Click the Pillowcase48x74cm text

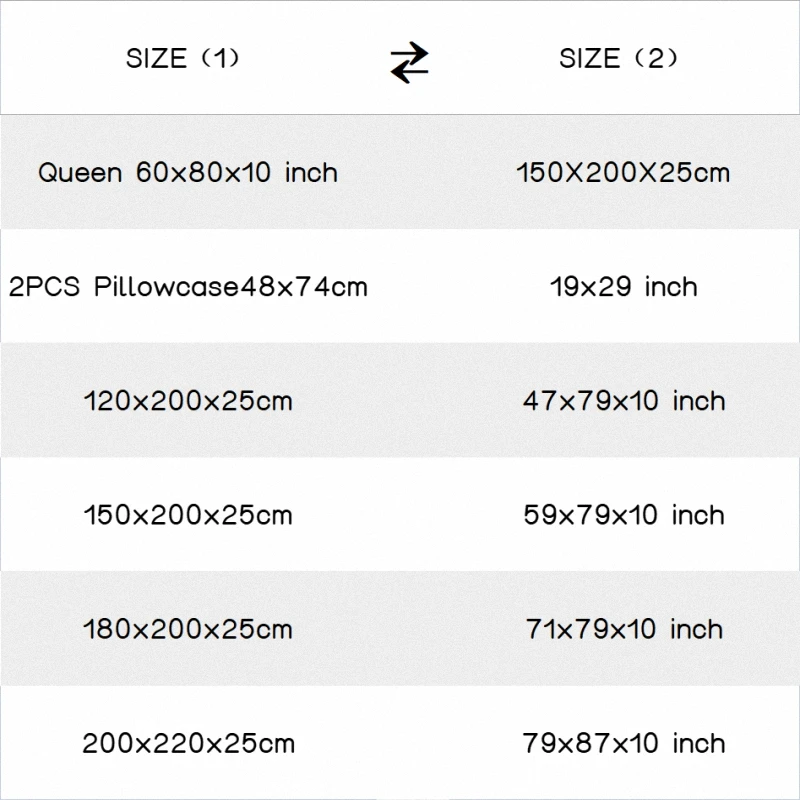tap(231, 288)
